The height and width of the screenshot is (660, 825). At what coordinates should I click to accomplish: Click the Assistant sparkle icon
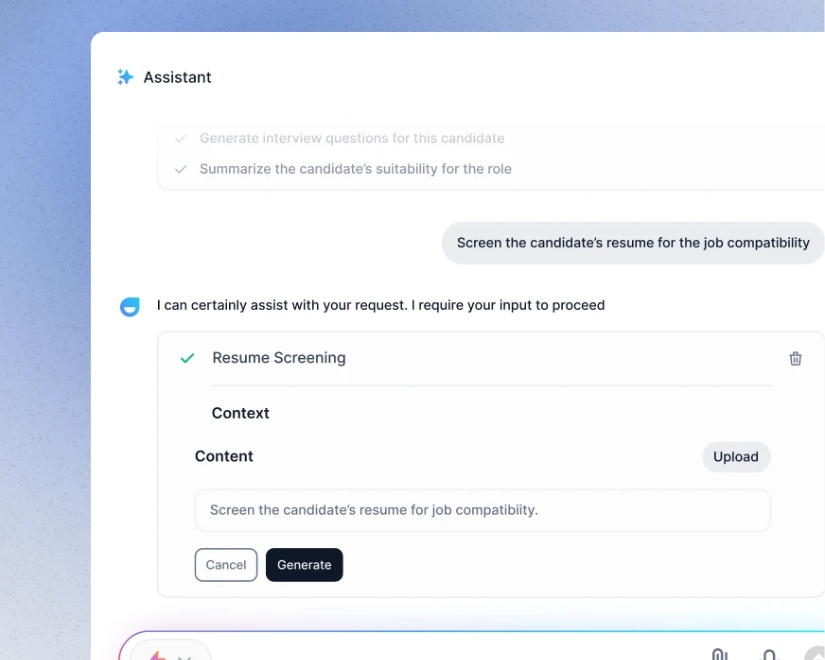tap(125, 77)
